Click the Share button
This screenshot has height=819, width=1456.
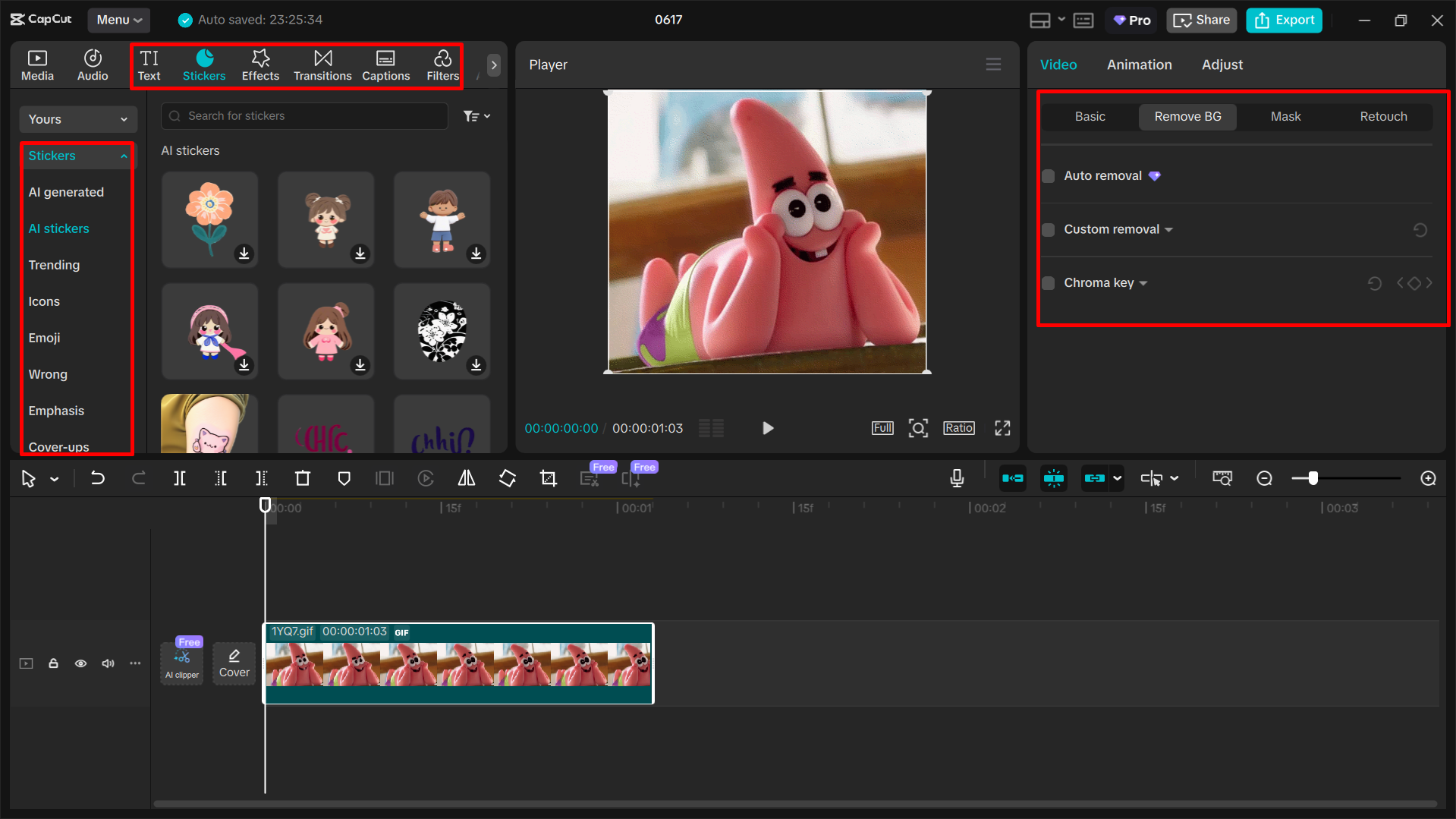1201,20
